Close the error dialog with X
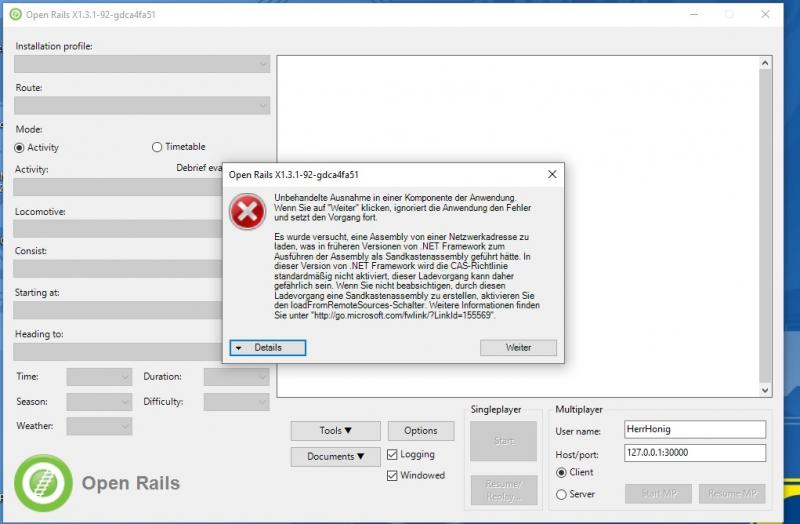800x524 pixels. (x=552, y=174)
